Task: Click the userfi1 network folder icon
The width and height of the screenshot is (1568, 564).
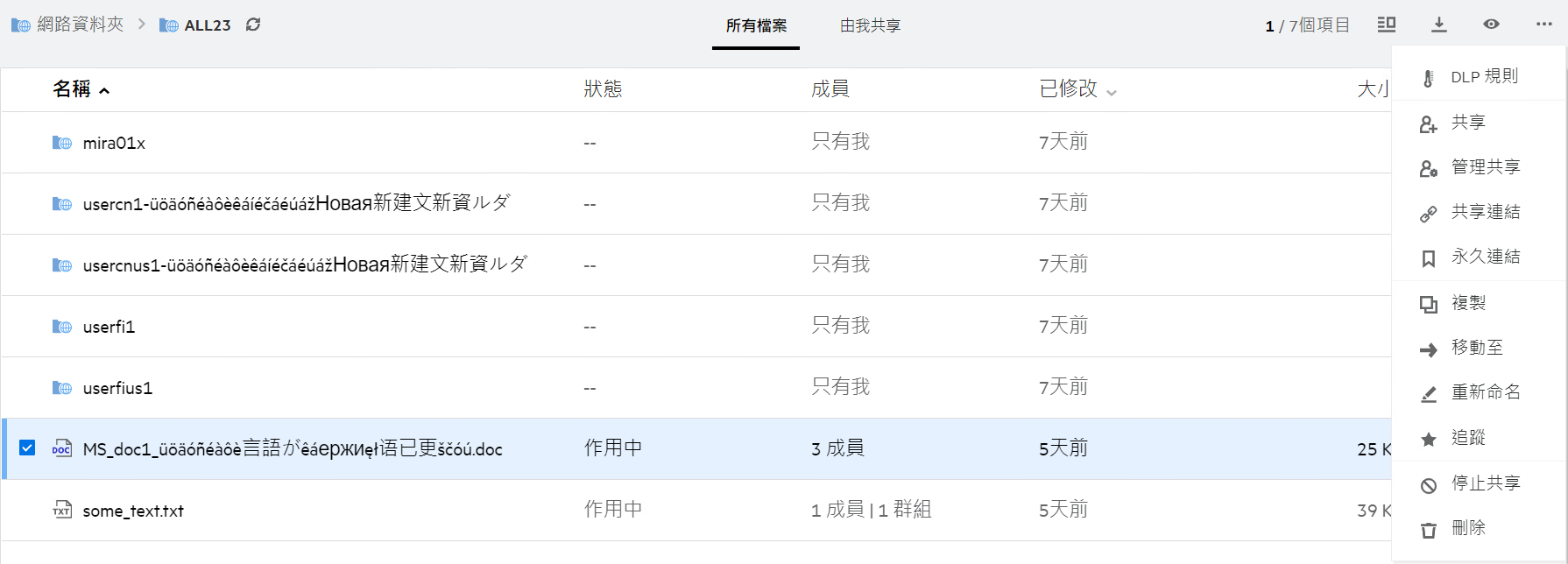Action: pos(62,327)
